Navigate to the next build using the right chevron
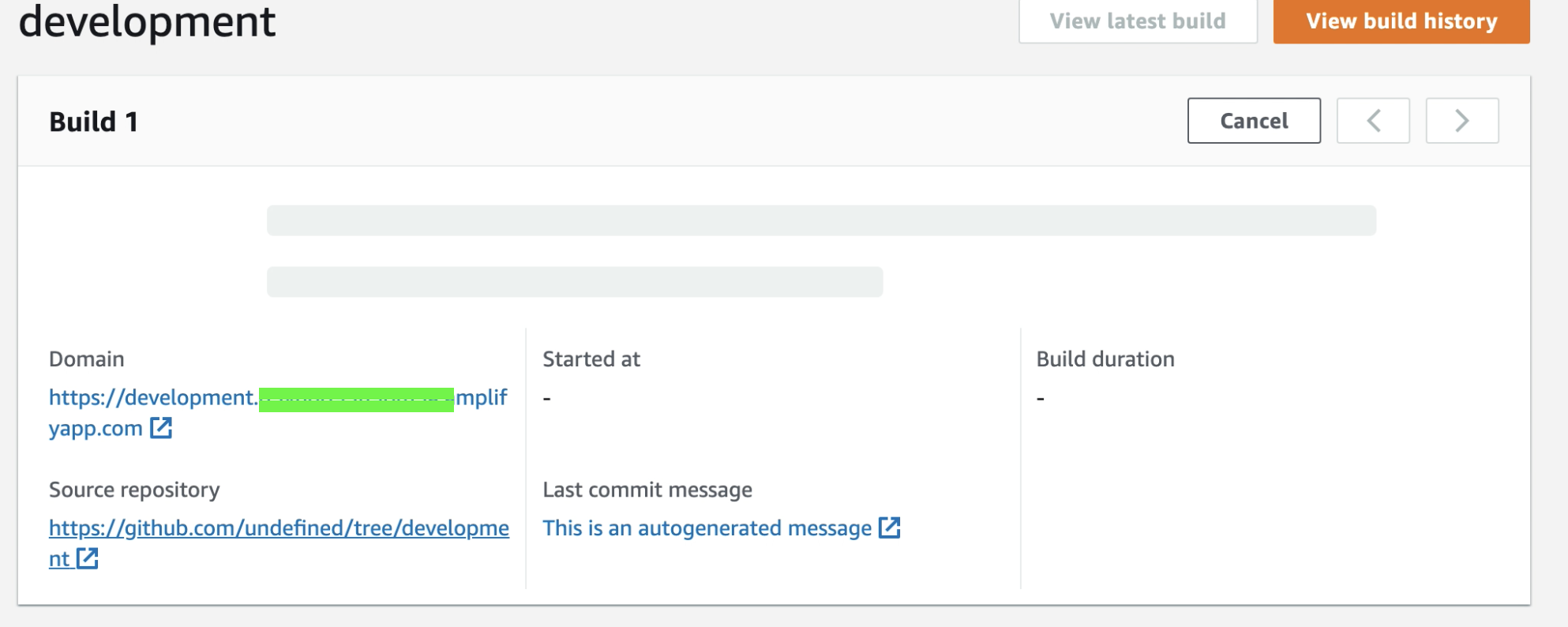The image size is (1568, 627). point(1462,120)
